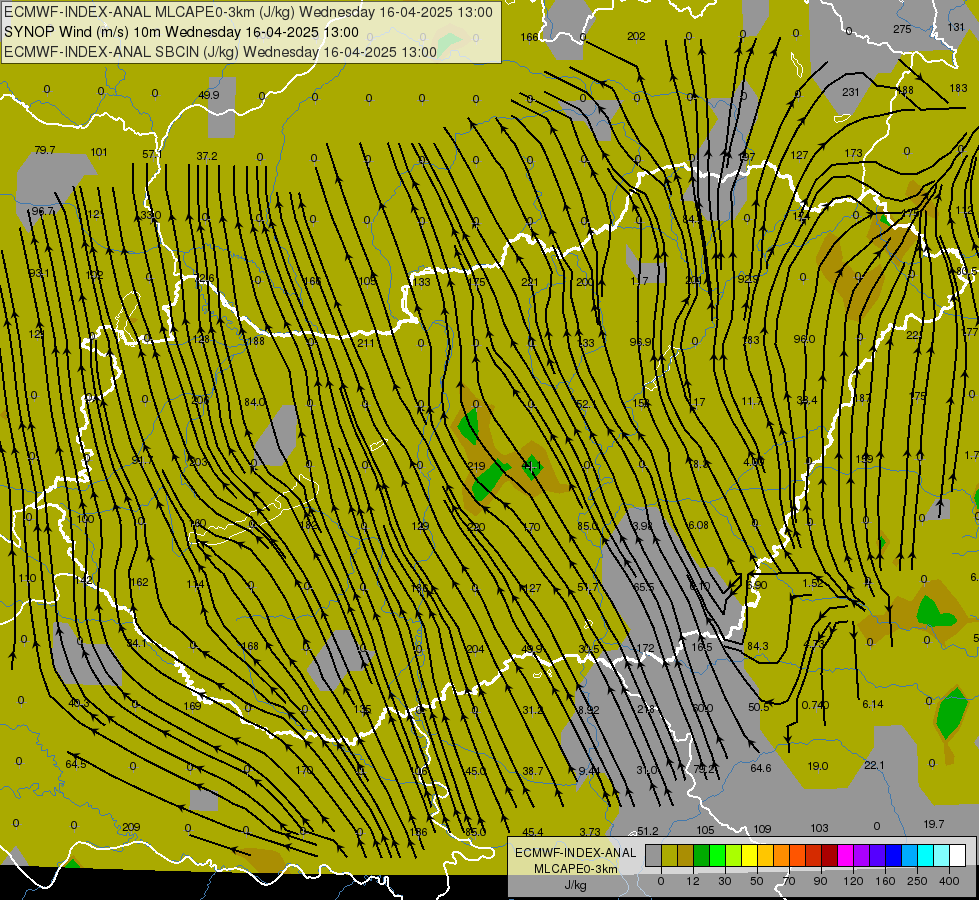This screenshot has height=900, width=979.
Task: Click the olive-yellow swatch right of gray
Action: coord(669,855)
